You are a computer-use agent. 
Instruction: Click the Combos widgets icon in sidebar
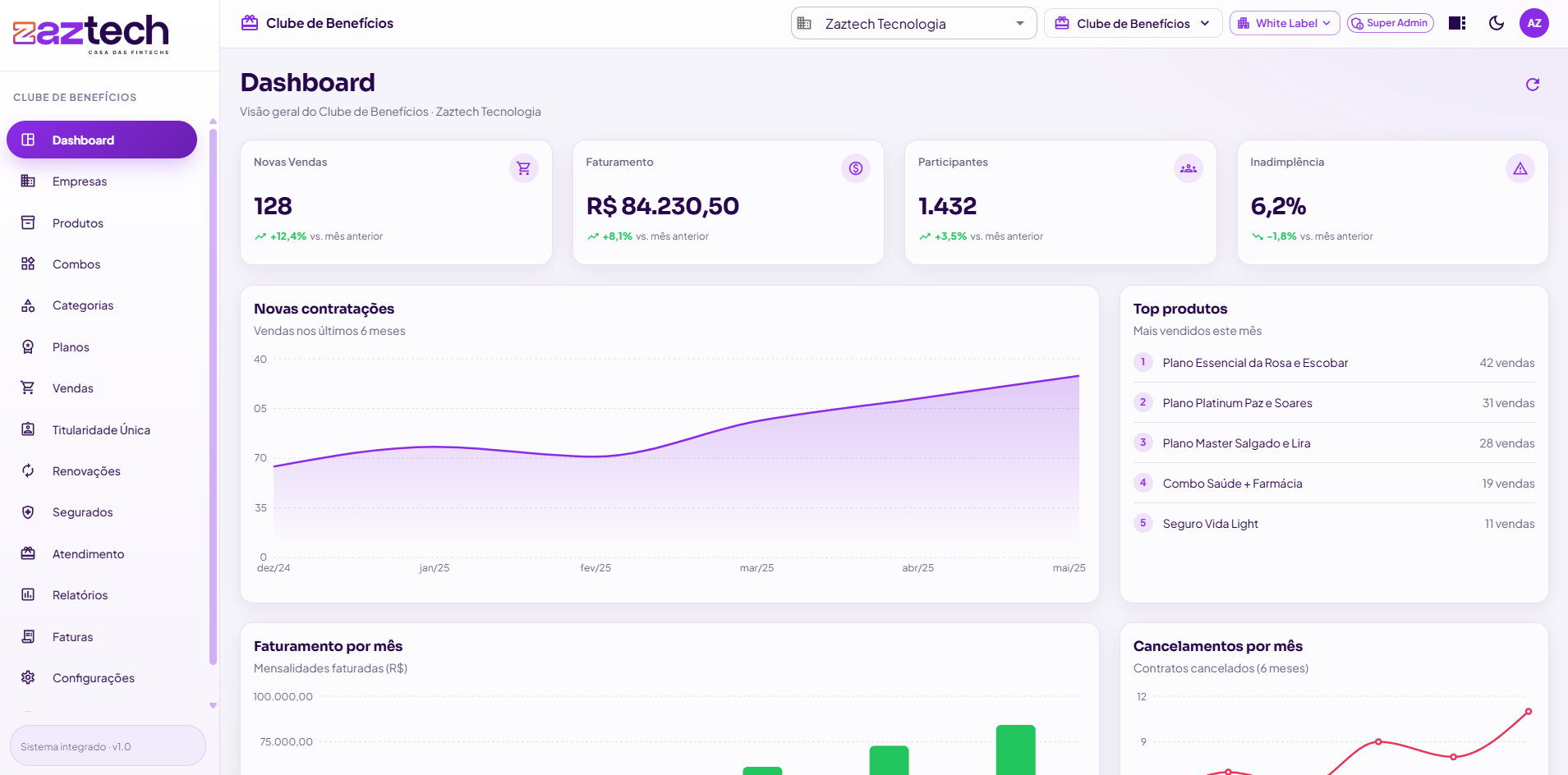28,264
